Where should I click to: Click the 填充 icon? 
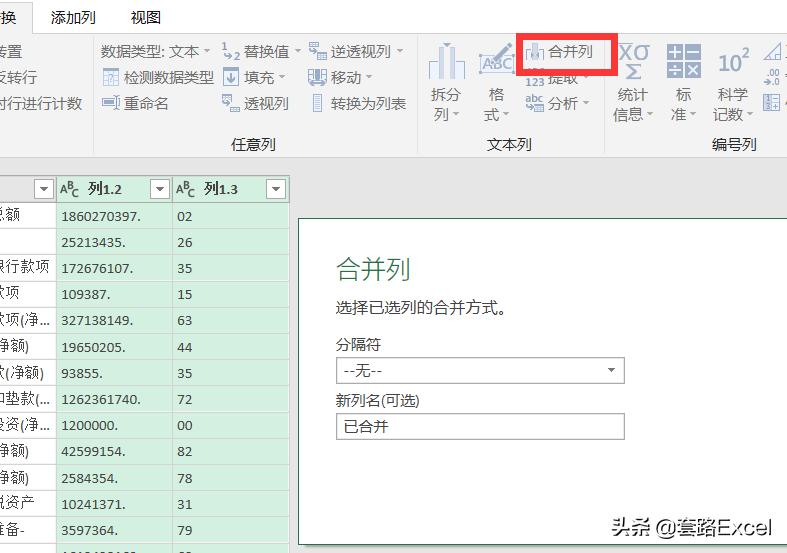[231, 77]
